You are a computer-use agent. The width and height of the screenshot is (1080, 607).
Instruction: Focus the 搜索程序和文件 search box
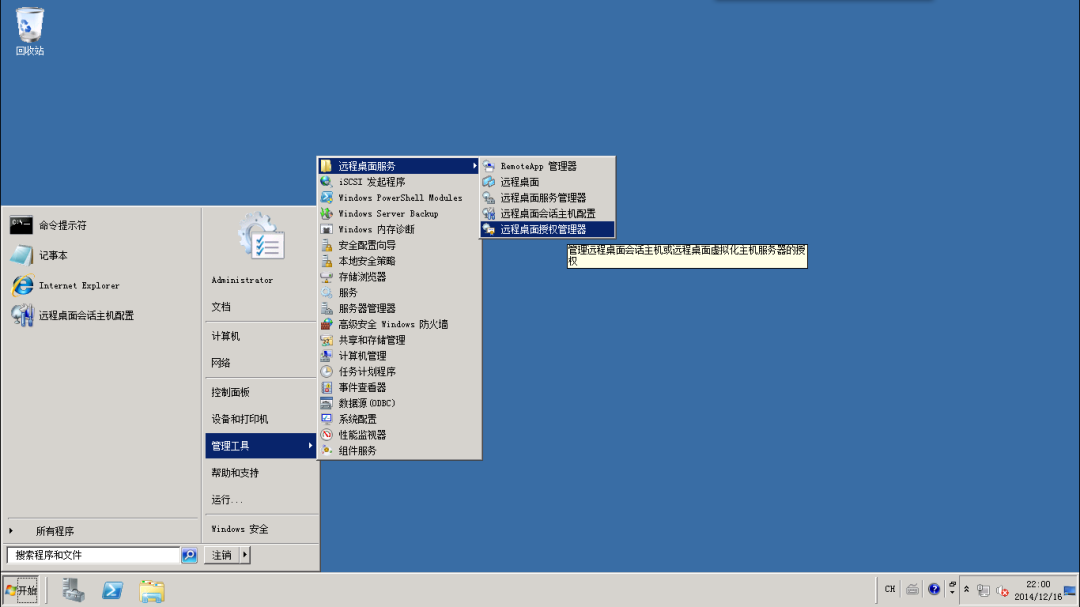click(x=94, y=555)
